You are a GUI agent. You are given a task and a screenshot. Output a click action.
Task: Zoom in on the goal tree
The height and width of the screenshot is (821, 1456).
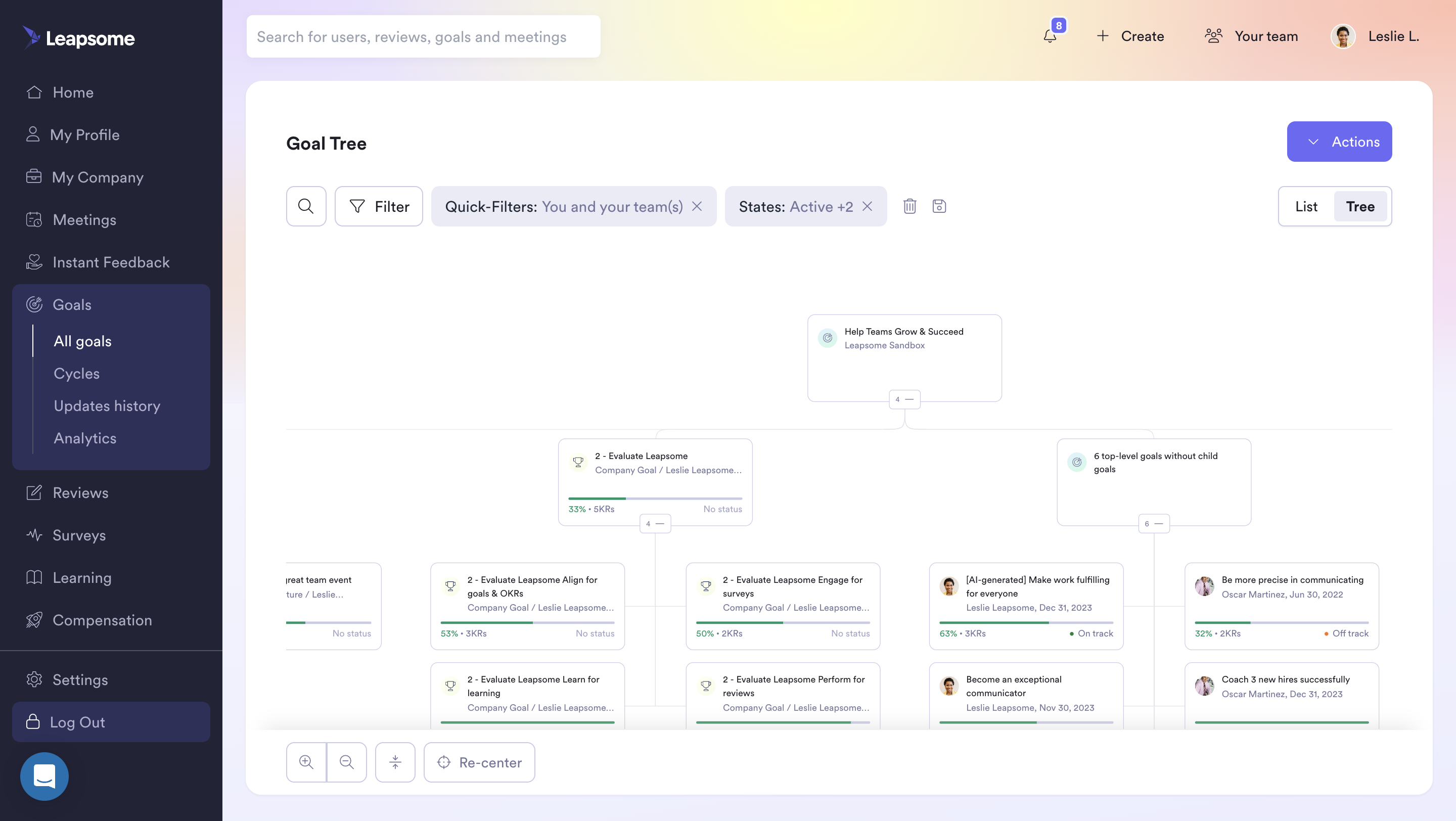click(x=306, y=762)
